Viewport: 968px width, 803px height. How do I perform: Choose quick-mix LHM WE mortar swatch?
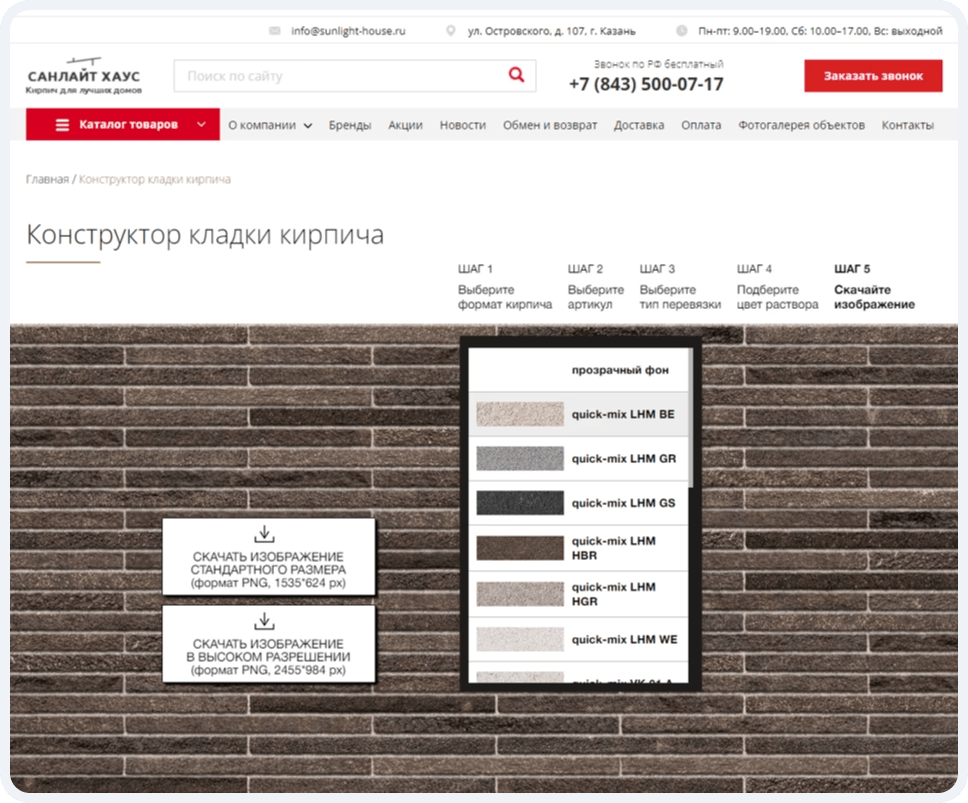[578, 639]
